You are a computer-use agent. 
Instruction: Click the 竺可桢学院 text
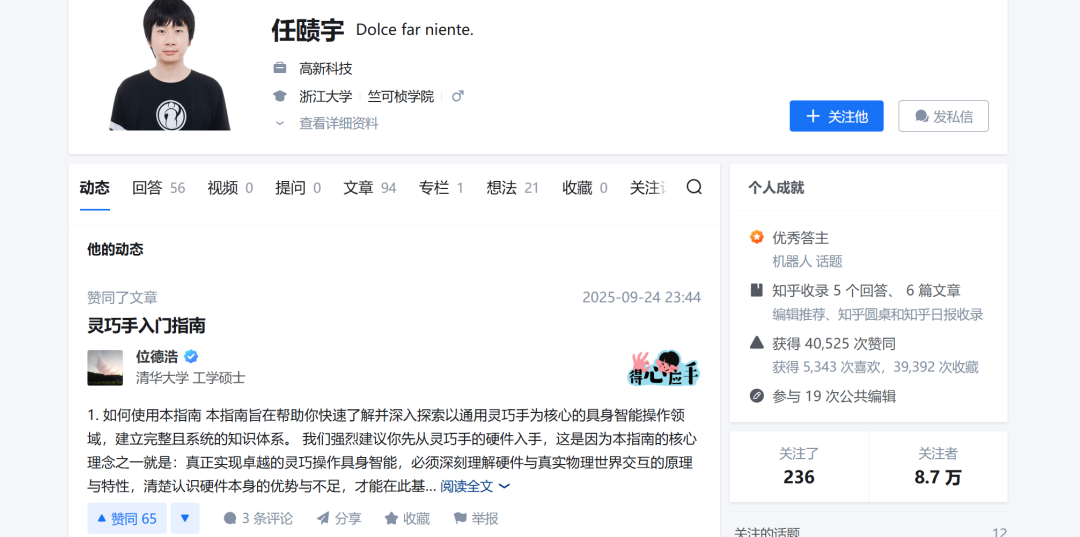coord(401,96)
